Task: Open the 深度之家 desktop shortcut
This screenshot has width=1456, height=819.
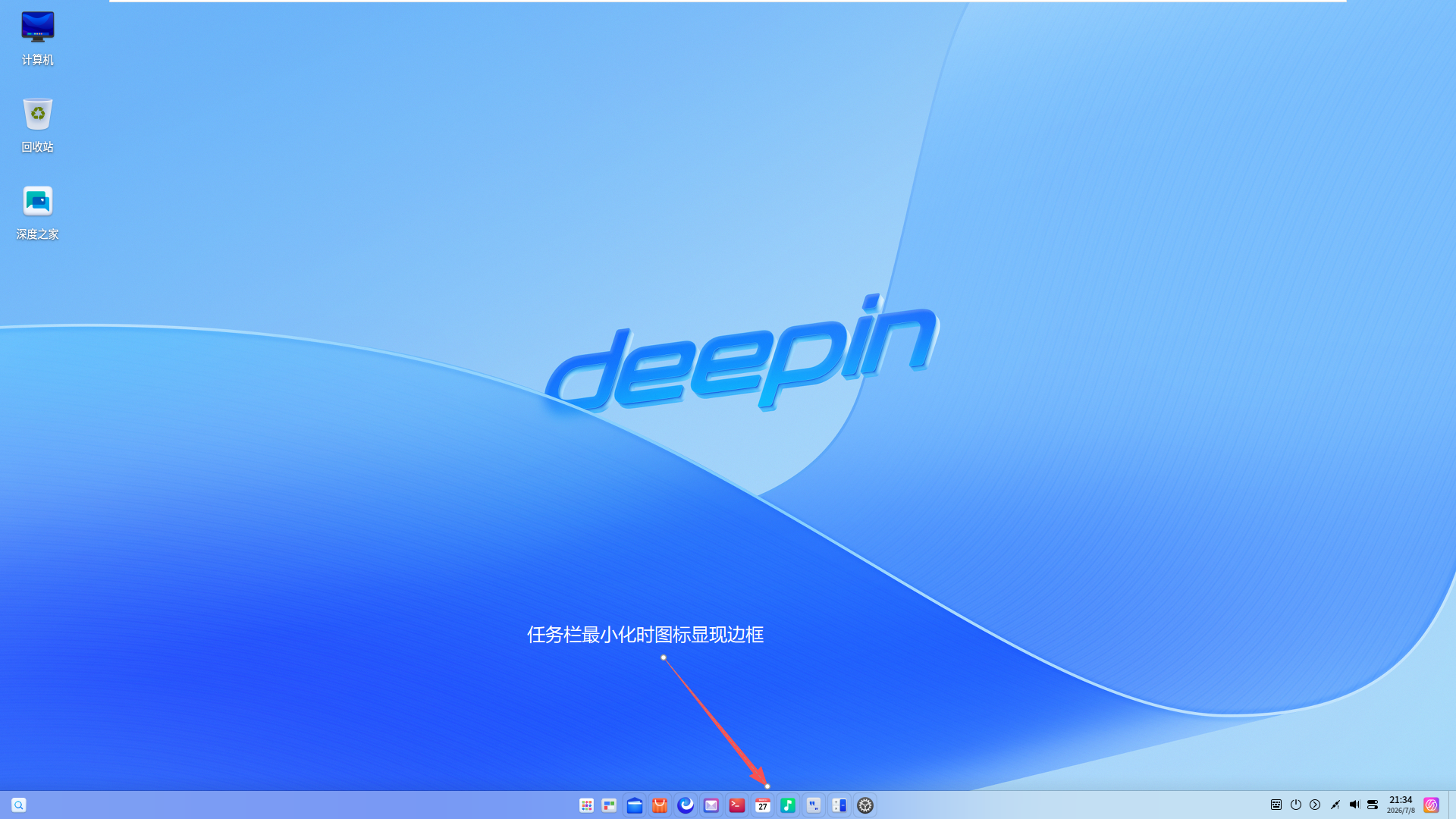Action: coord(37,212)
